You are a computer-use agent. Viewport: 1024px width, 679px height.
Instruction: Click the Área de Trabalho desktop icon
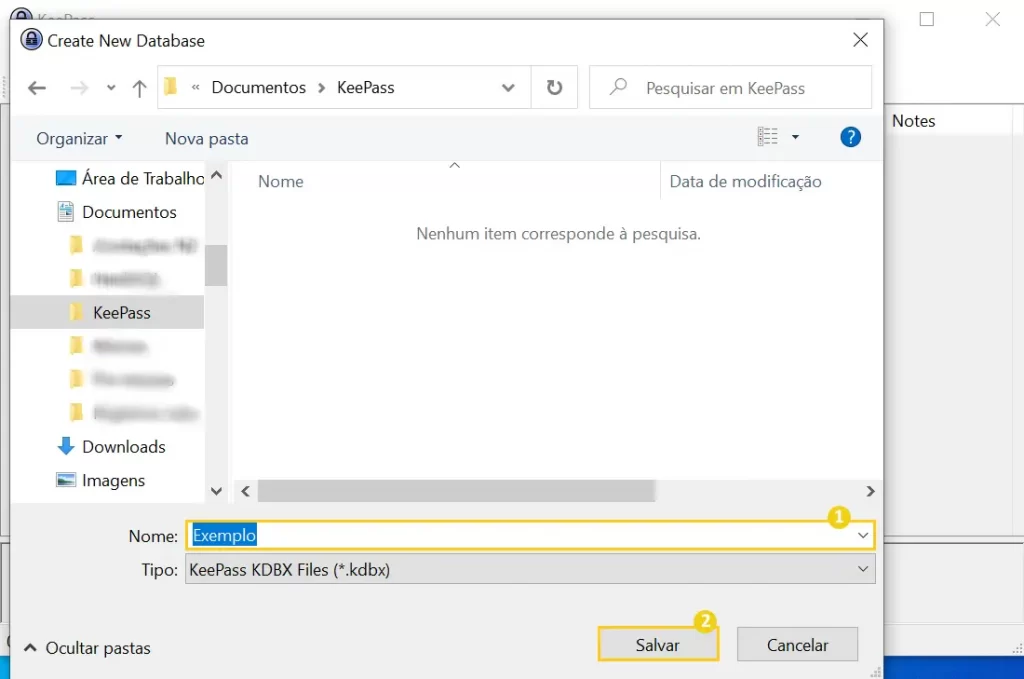[66, 178]
